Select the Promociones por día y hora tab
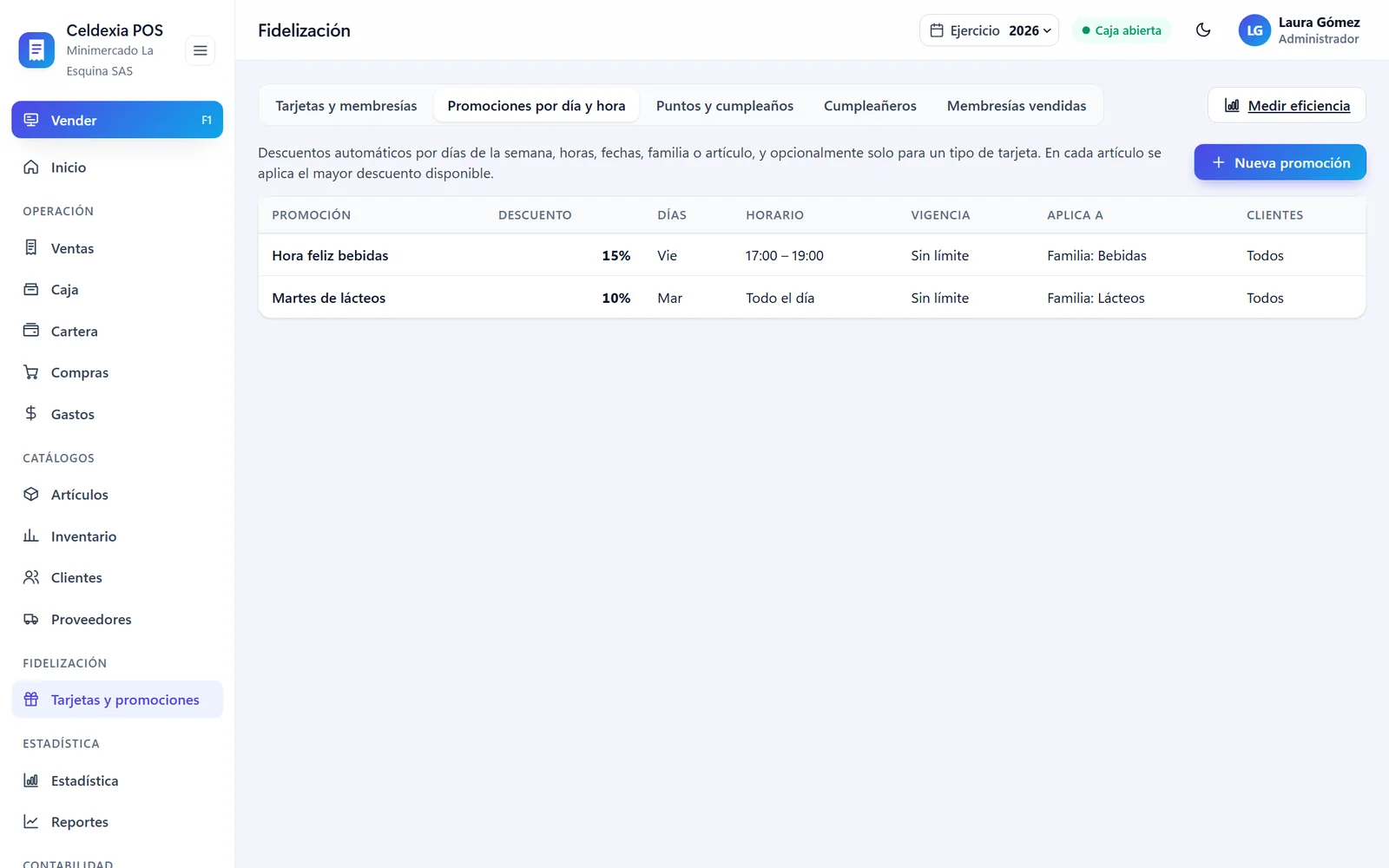The height and width of the screenshot is (868, 1389). tap(537, 106)
